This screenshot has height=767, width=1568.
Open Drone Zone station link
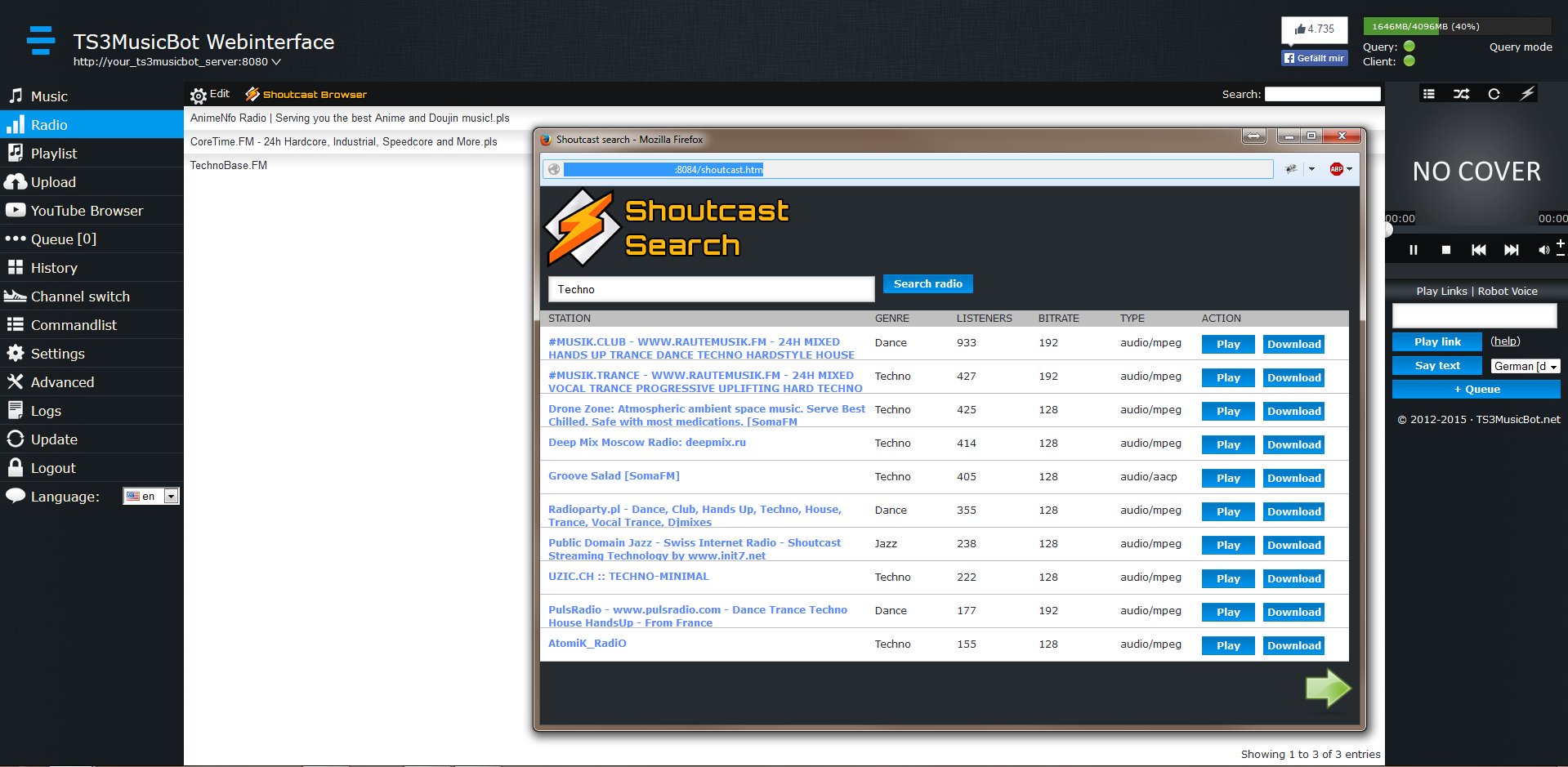(x=707, y=415)
